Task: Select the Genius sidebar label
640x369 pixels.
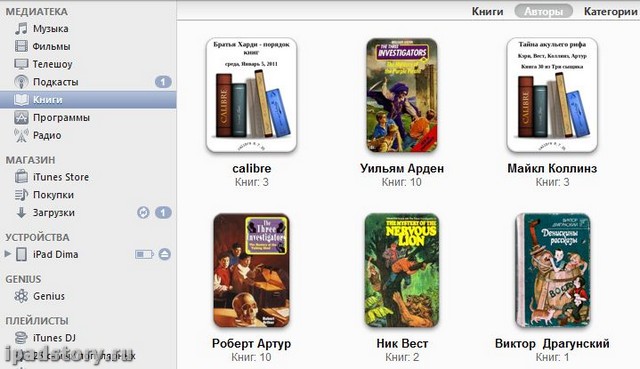Action: 49,296
